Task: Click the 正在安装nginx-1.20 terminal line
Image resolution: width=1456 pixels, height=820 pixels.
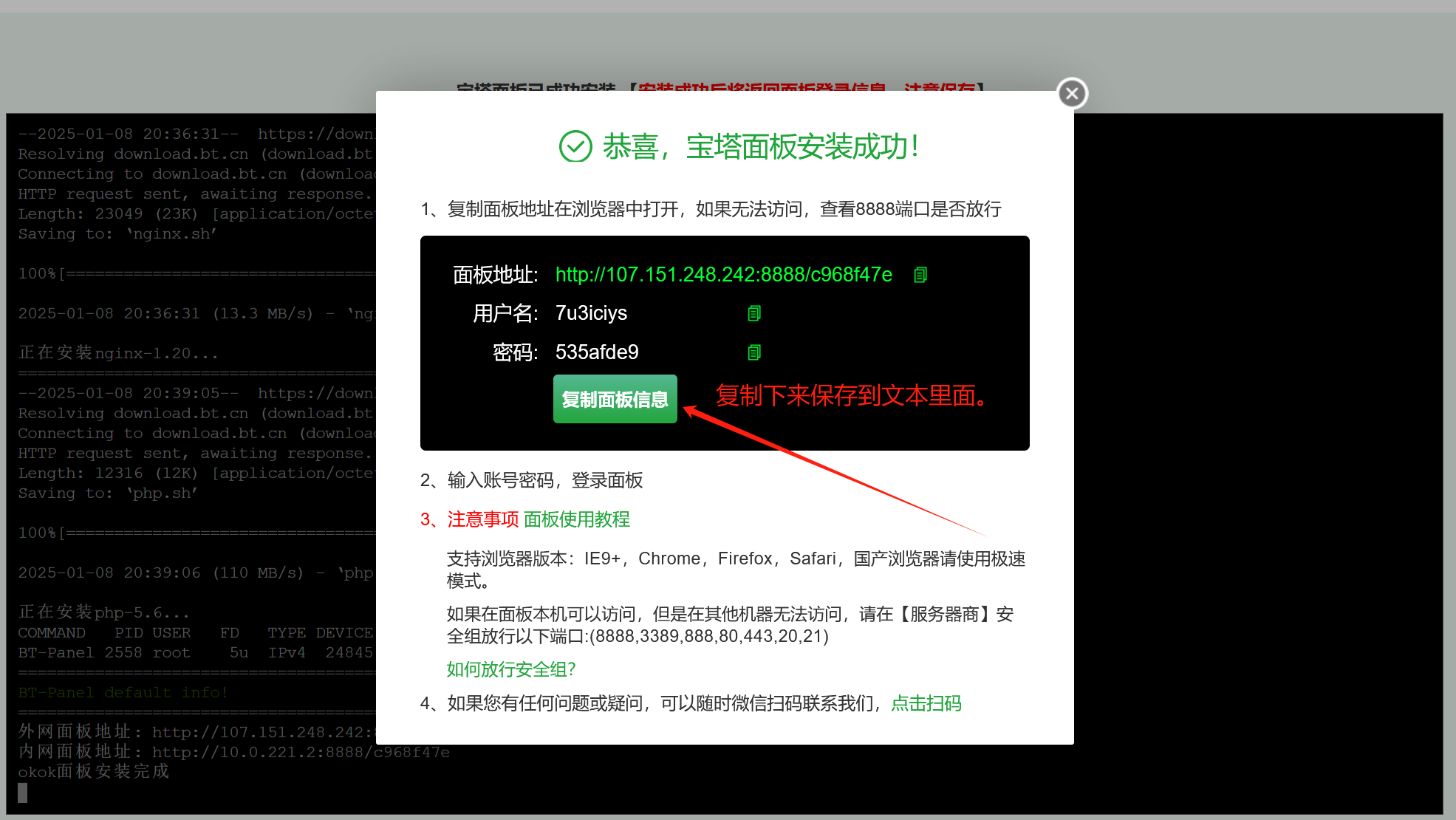Action: coord(118,353)
